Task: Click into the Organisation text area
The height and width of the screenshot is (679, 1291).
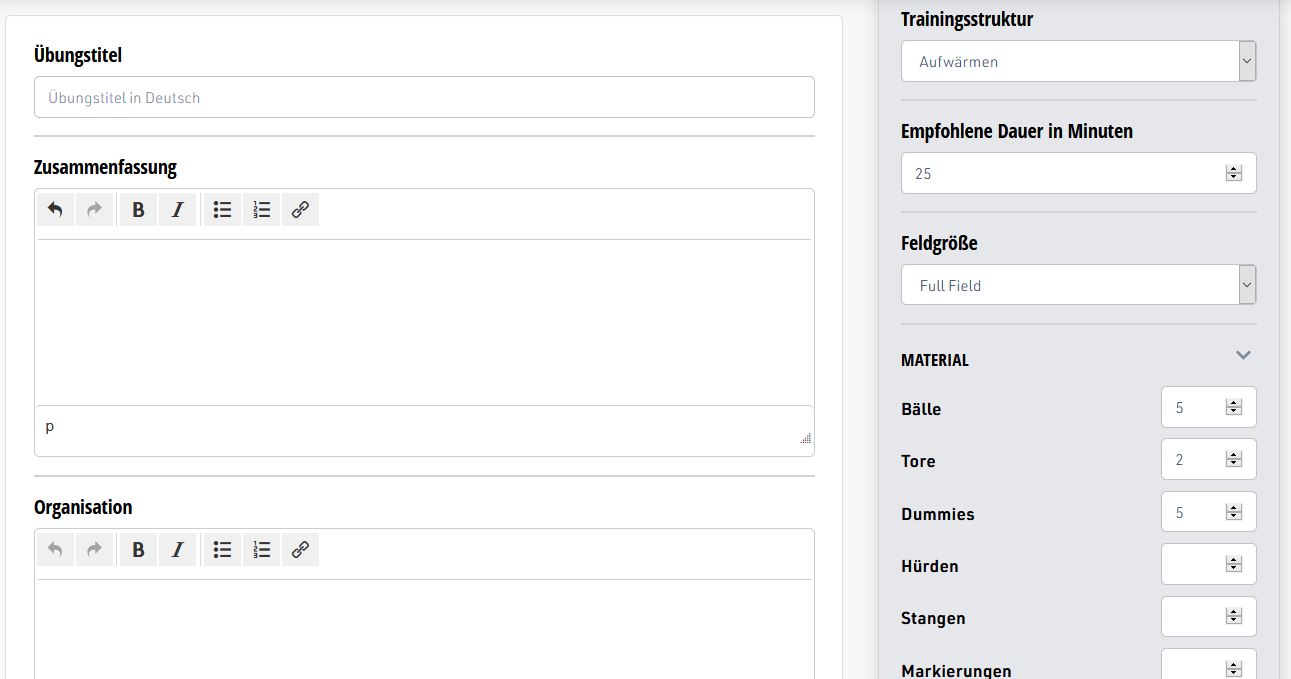Action: click(x=424, y=630)
